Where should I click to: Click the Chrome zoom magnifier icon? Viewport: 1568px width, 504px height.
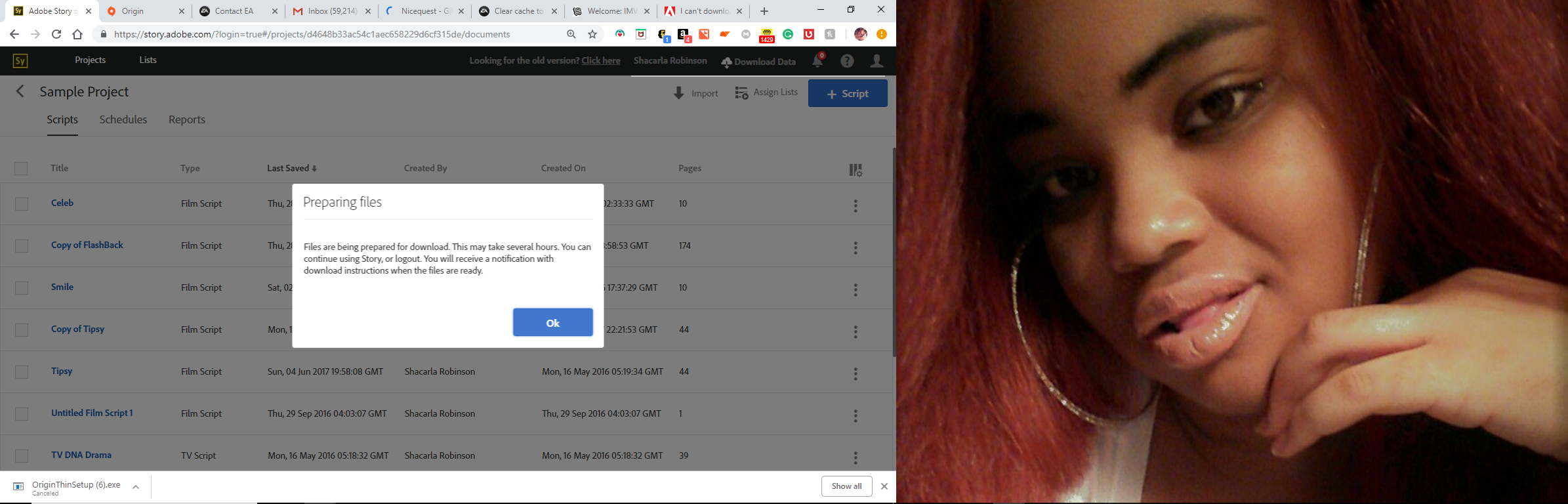571,34
